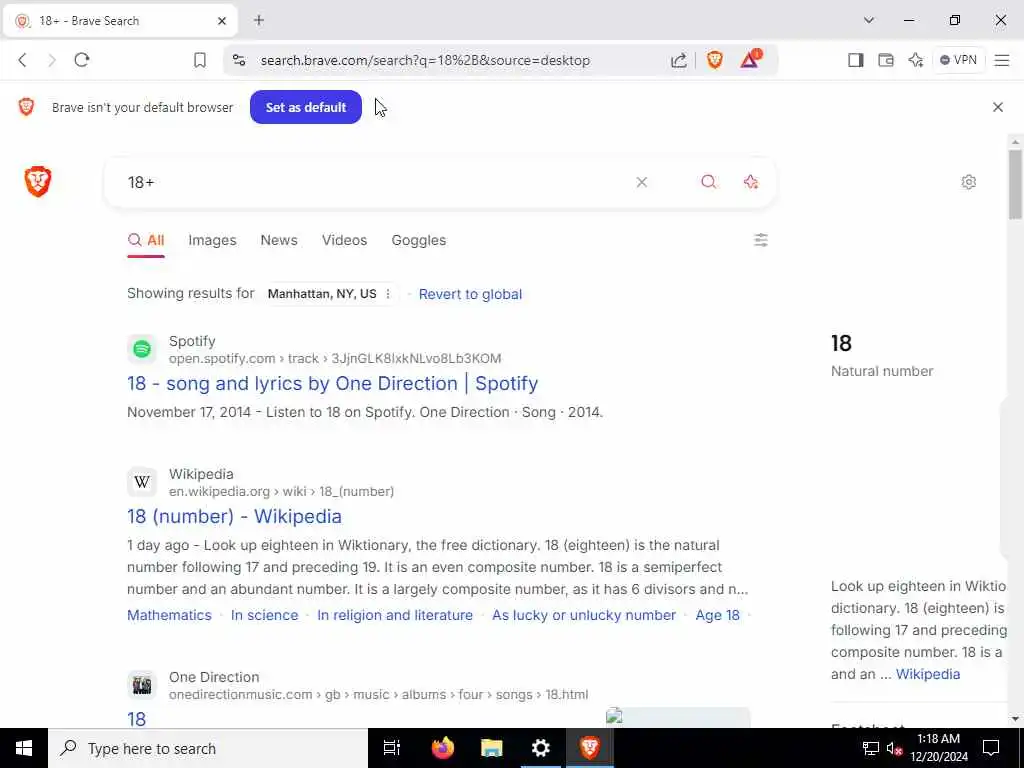Expand the tab search dropdown chevron

pyautogui.click(x=869, y=20)
